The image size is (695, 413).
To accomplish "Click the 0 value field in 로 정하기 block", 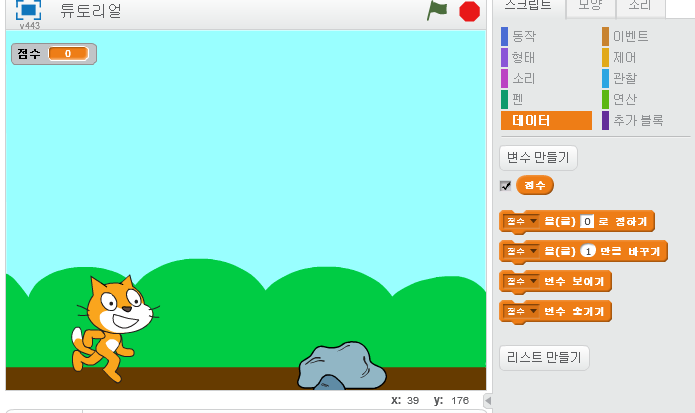I will 587,222.
